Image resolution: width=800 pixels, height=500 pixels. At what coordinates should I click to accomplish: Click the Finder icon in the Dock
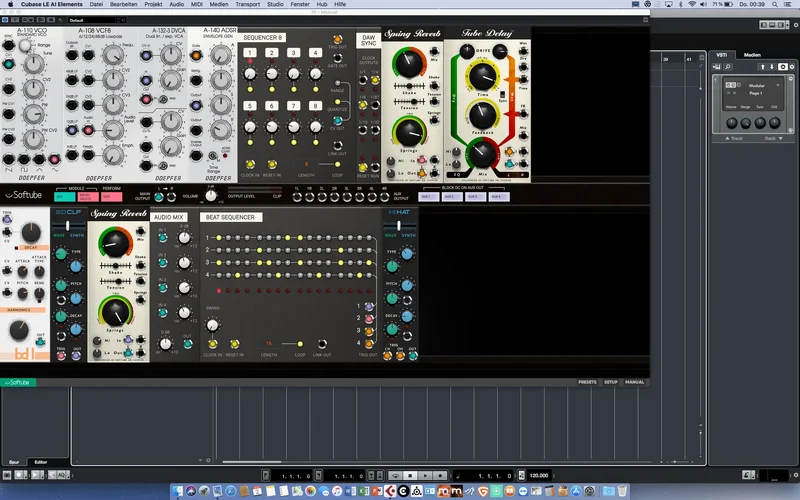(182, 491)
